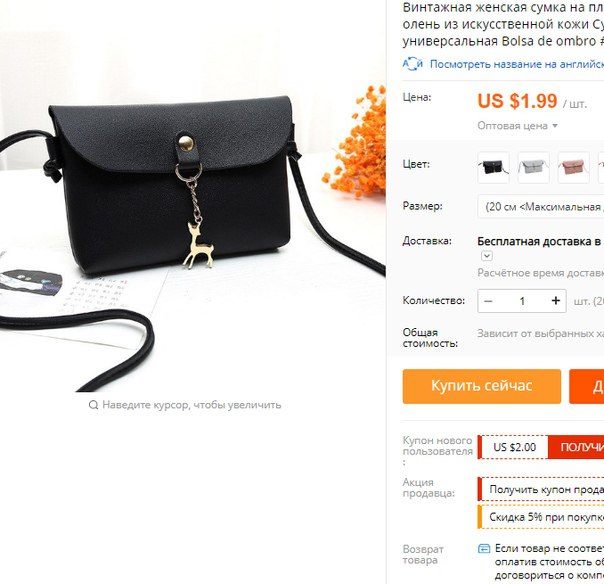Select the 20 см size option
The width and height of the screenshot is (604, 584).
(541, 207)
